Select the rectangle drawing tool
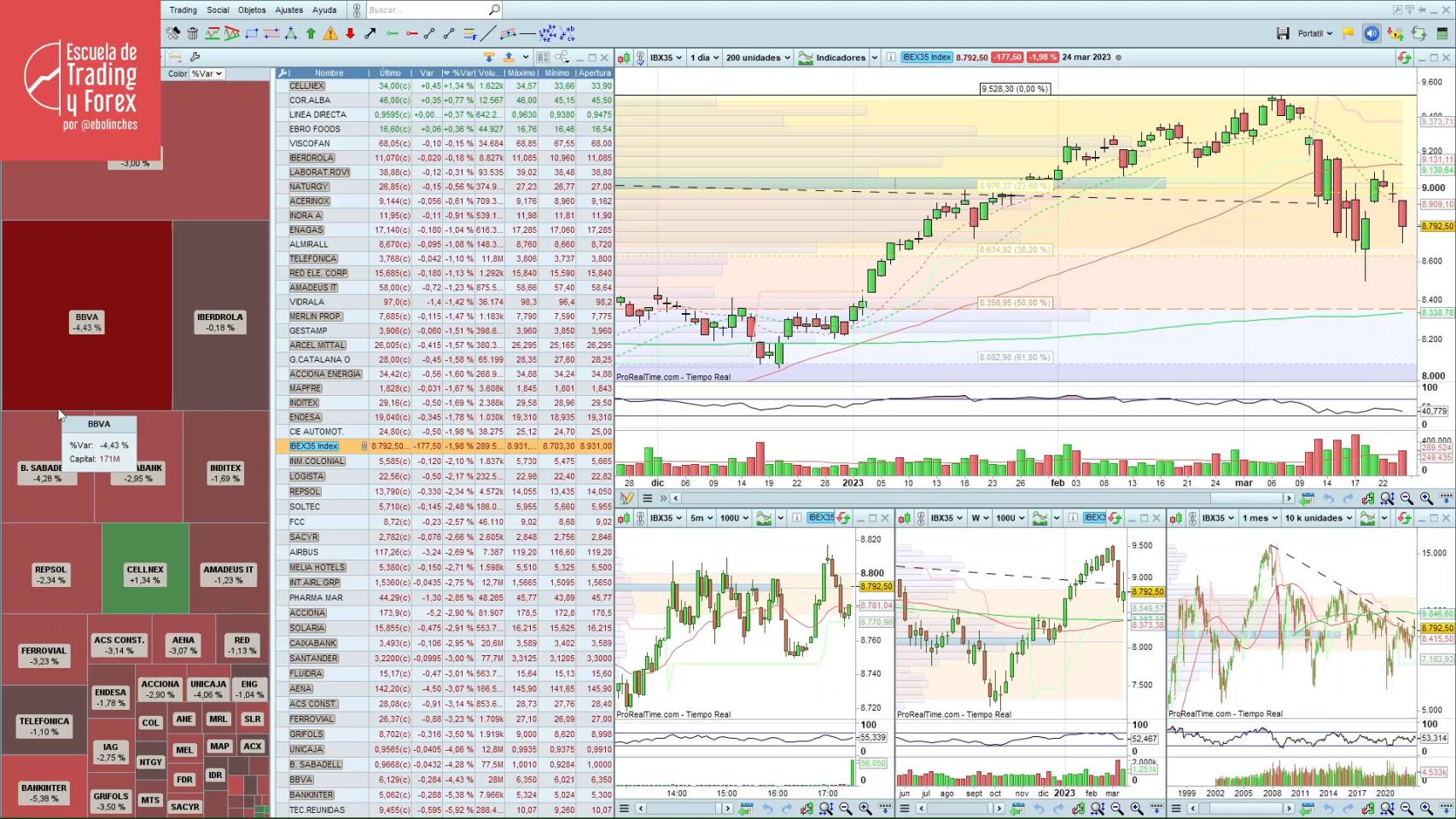Image resolution: width=1456 pixels, height=819 pixels. [252, 33]
